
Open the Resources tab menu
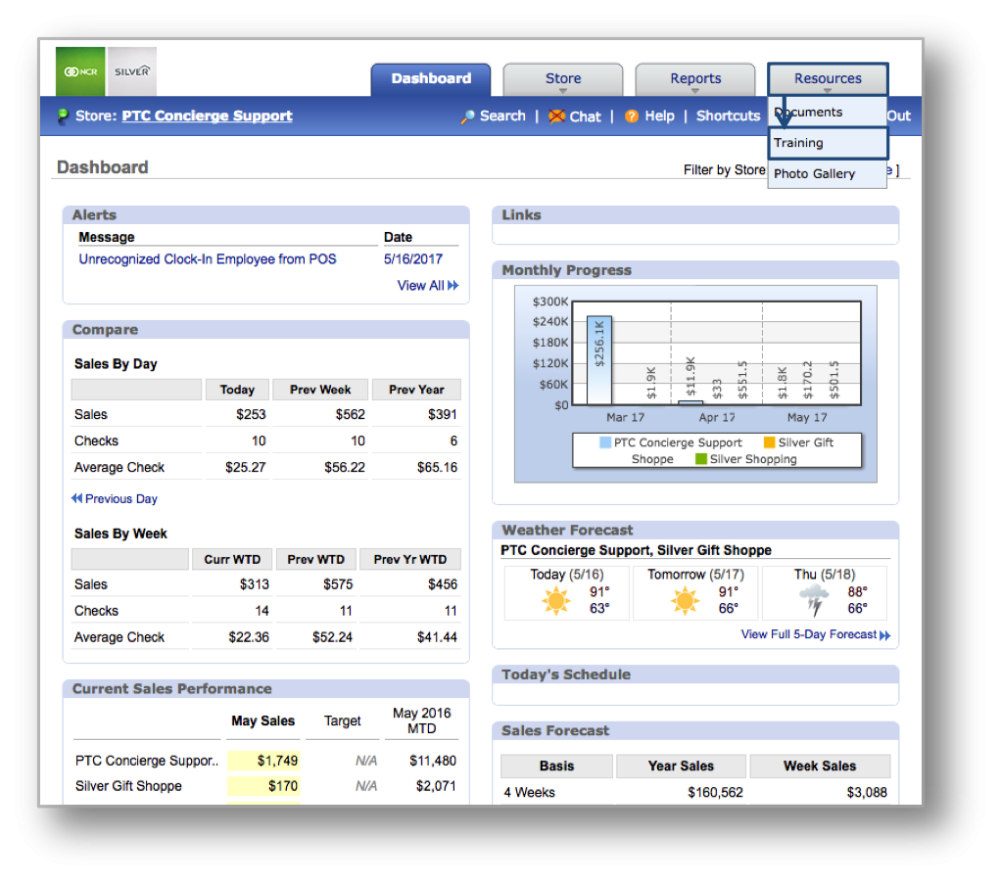pyautogui.click(x=828, y=79)
